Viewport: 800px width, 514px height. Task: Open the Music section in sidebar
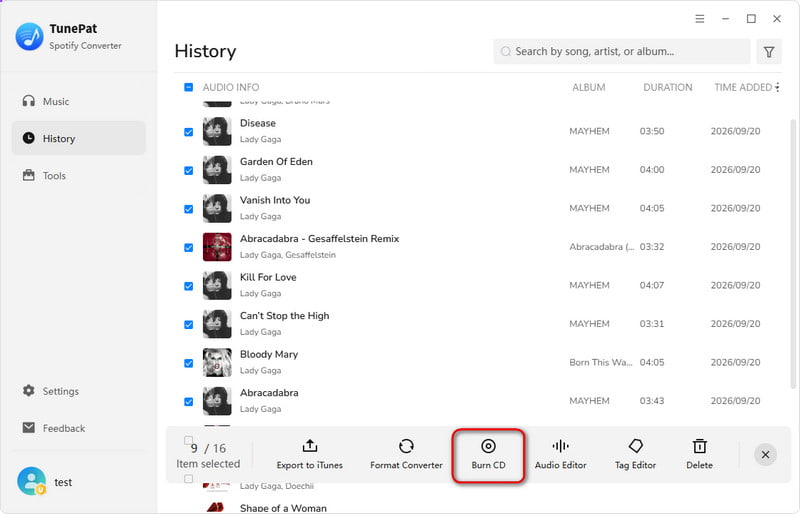tap(79, 101)
